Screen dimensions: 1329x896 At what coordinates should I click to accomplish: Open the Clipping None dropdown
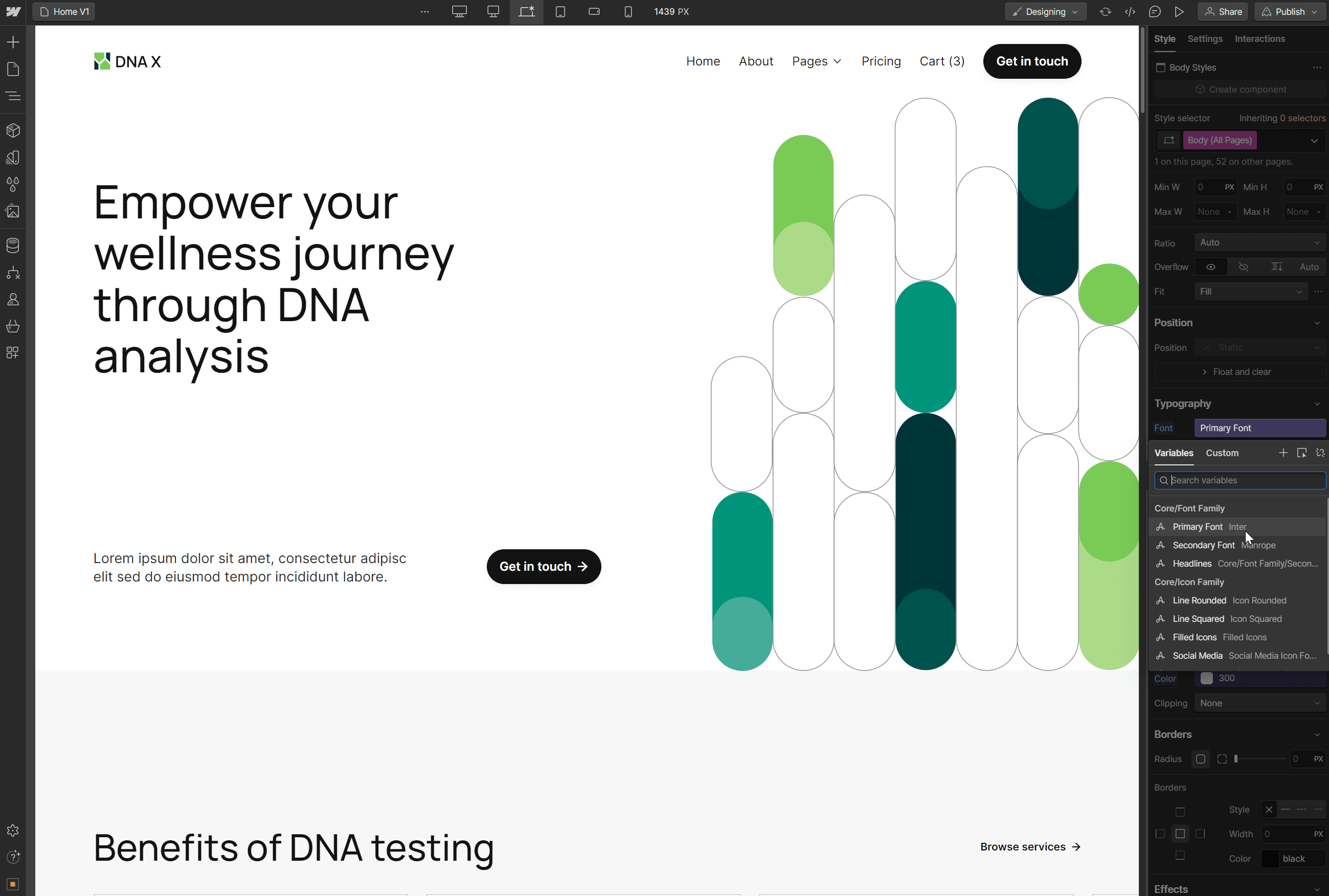1260,703
